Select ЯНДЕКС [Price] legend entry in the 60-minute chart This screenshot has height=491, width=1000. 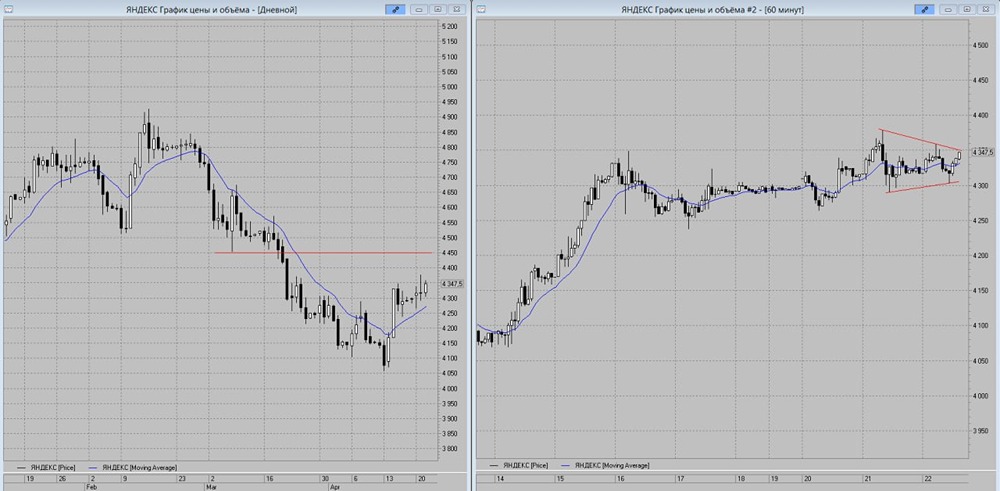point(518,465)
